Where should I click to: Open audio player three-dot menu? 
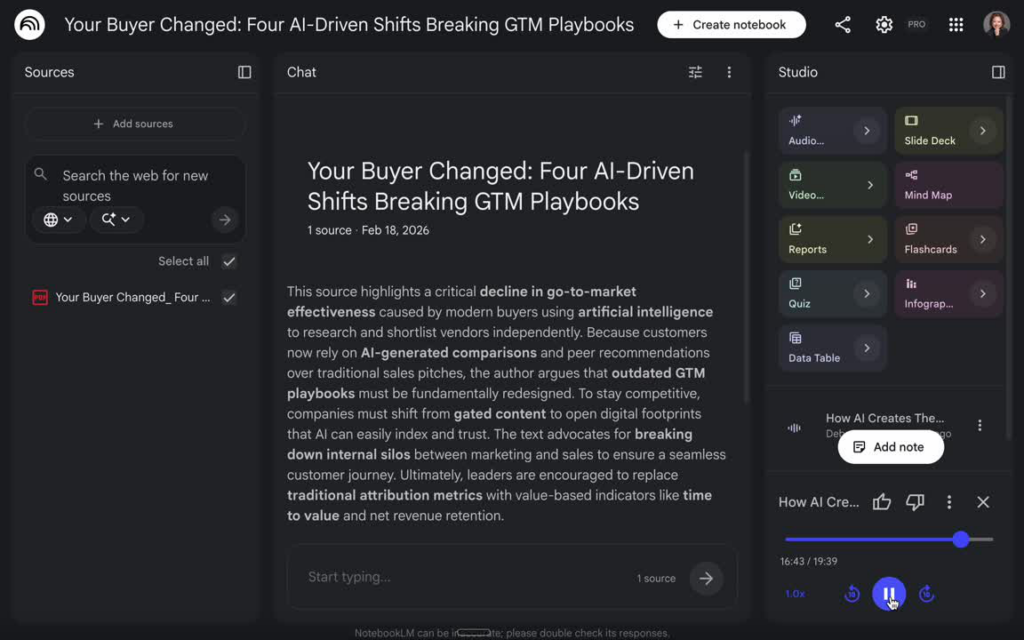coord(949,502)
